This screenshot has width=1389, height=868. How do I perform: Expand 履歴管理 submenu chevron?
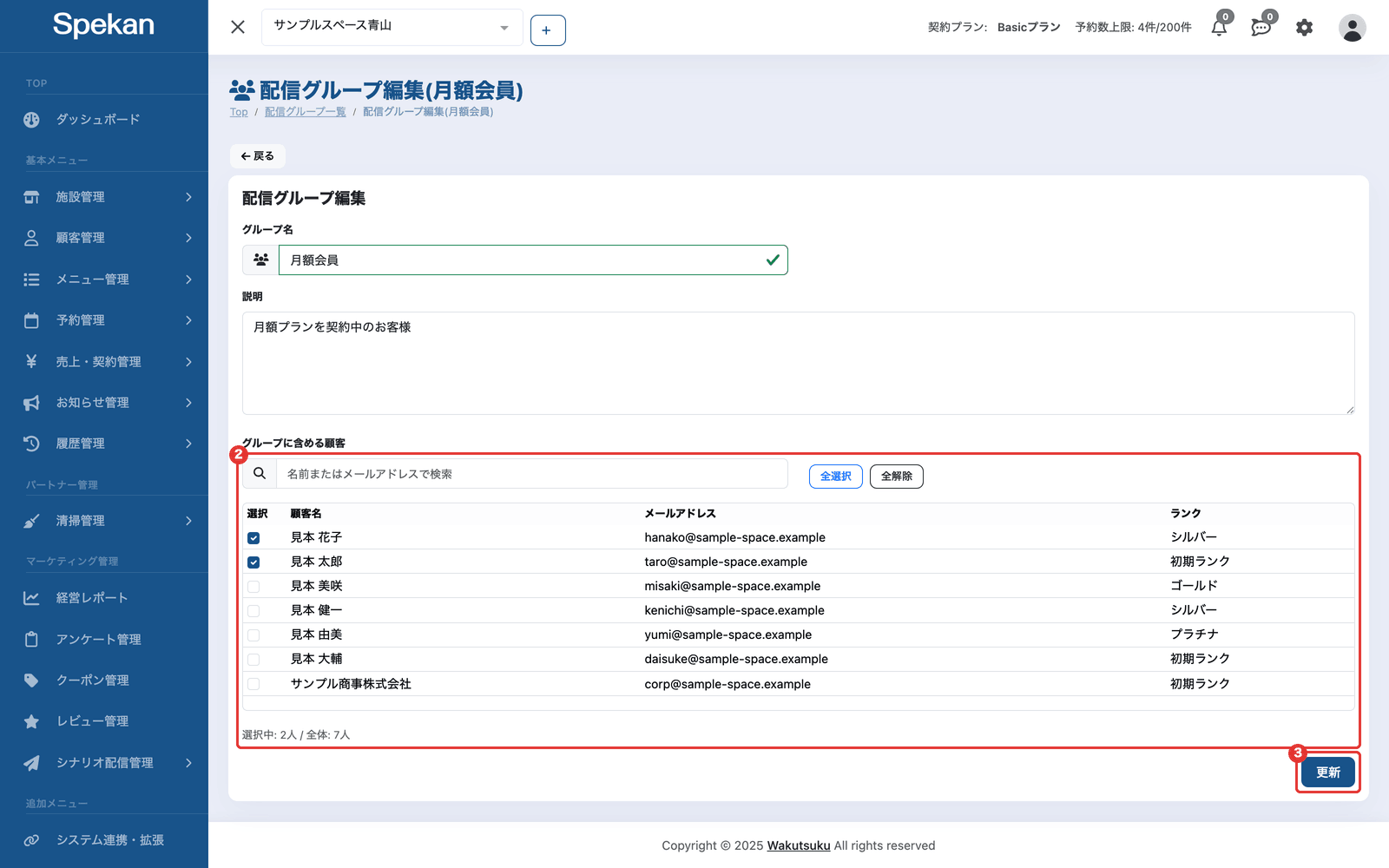188,444
